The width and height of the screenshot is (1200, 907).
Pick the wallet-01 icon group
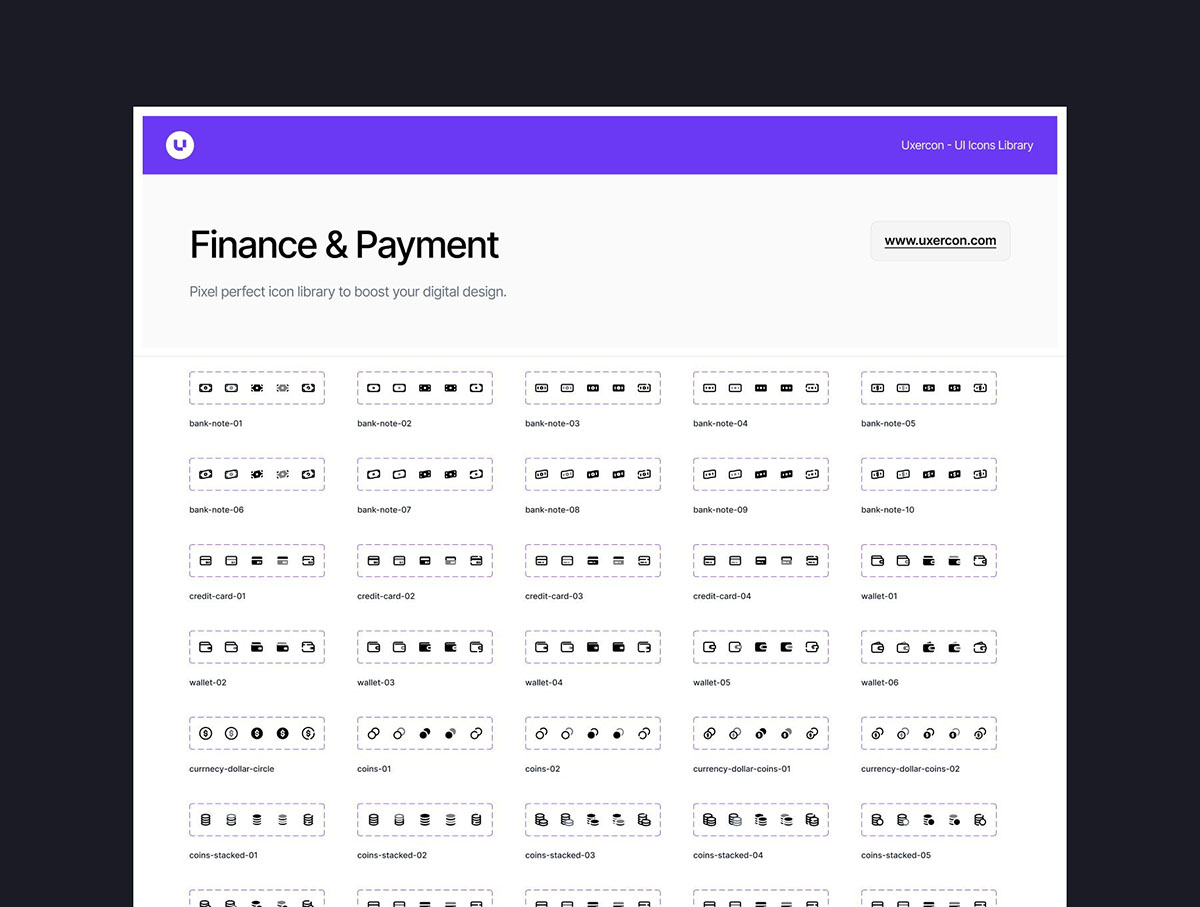coord(929,560)
